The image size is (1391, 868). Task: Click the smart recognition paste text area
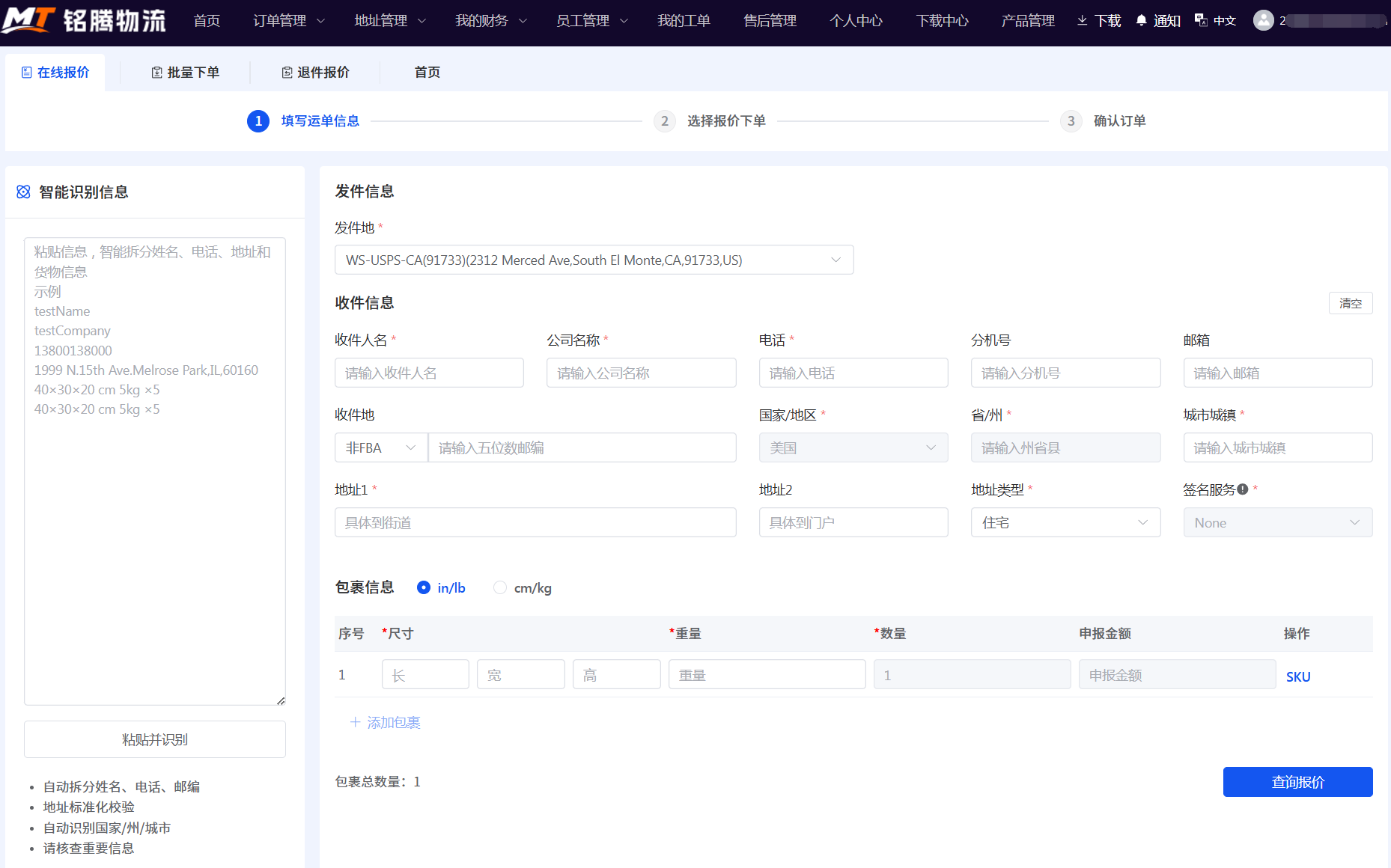tap(155, 471)
